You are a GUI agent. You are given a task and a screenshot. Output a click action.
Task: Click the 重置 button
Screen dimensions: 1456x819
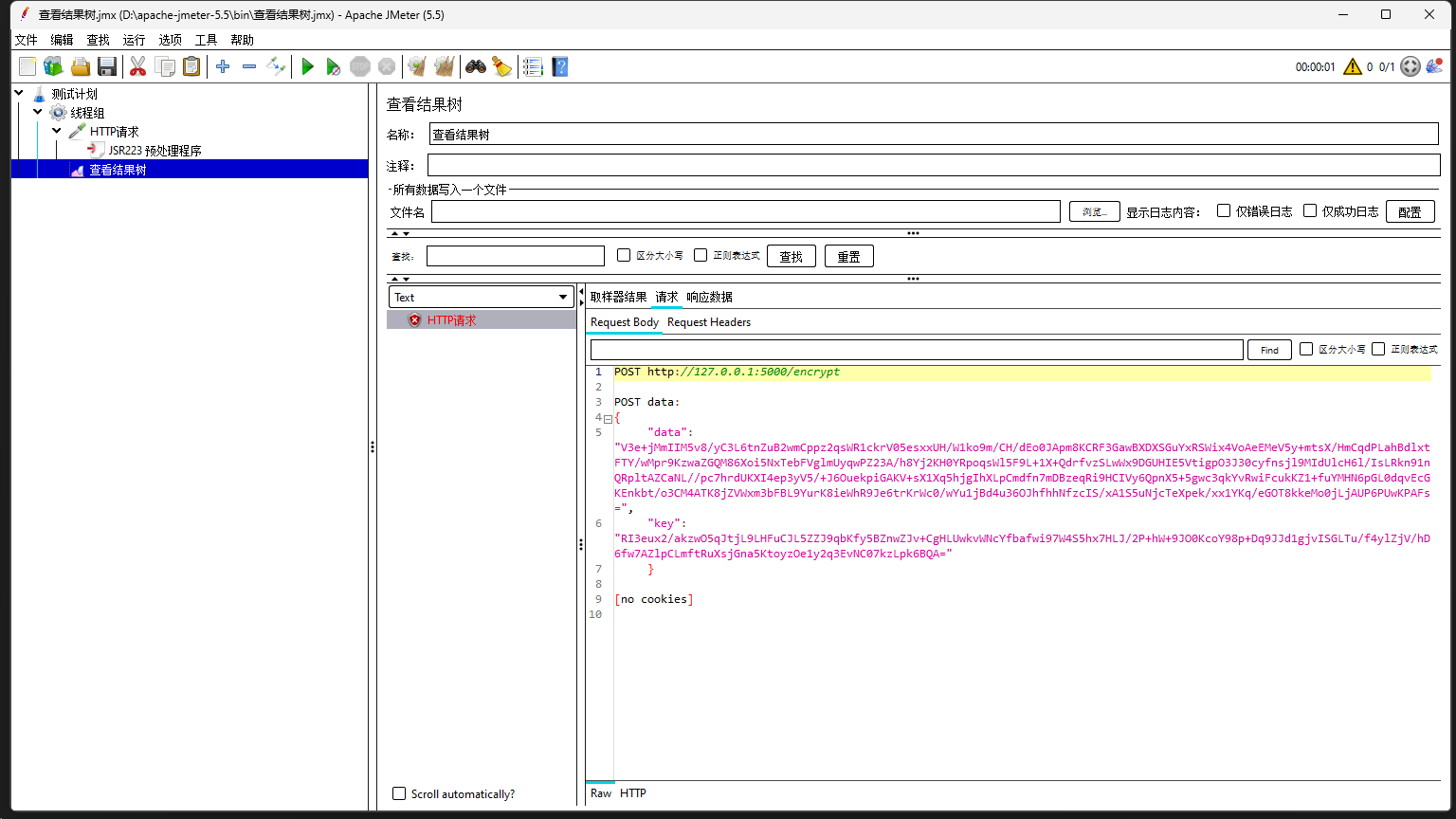pos(848,256)
